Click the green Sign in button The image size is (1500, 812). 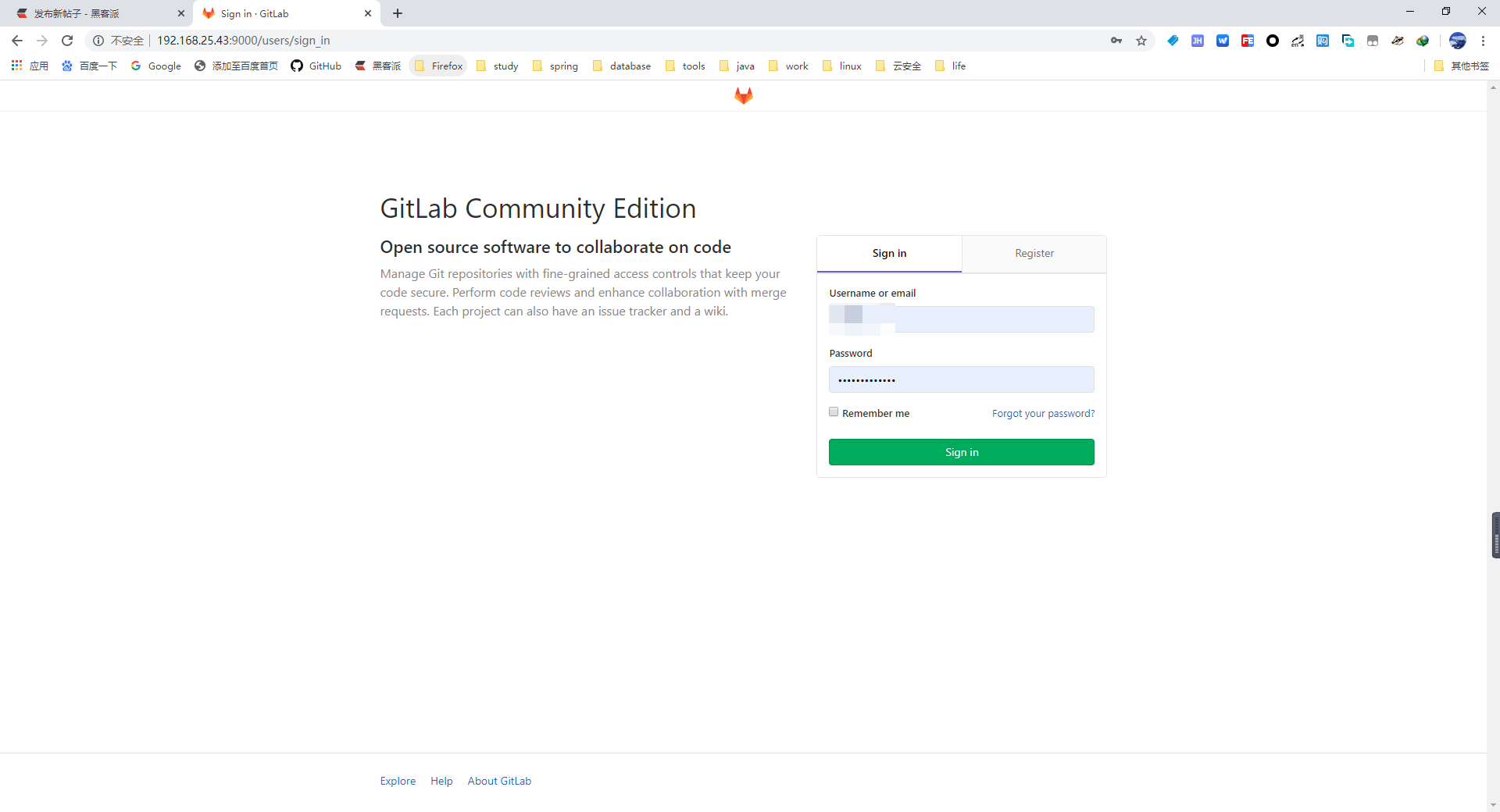click(x=961, y=451)
